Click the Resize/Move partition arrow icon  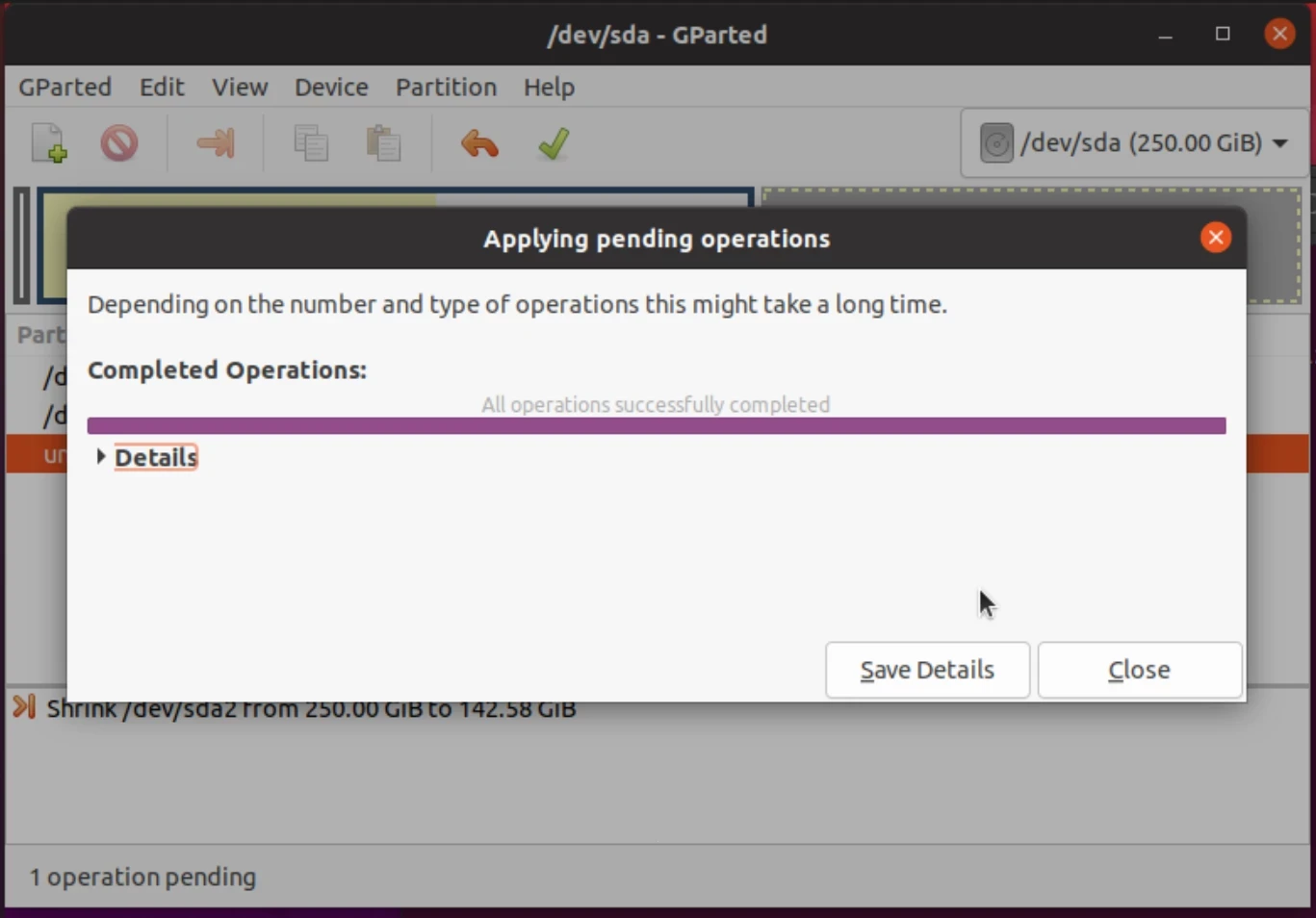(x=216, y=143)
